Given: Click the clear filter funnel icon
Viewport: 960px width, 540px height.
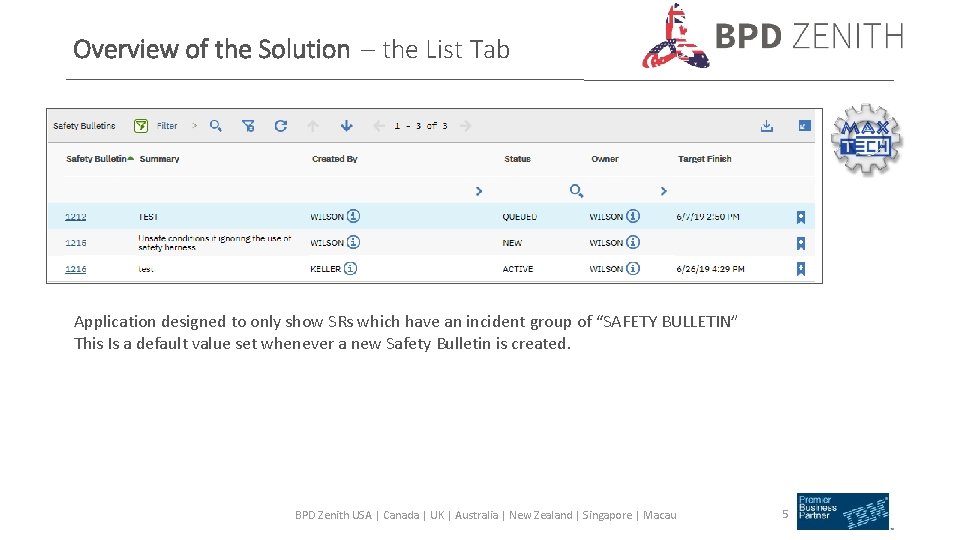Looking at the screenshot, I should coord(248,126).
